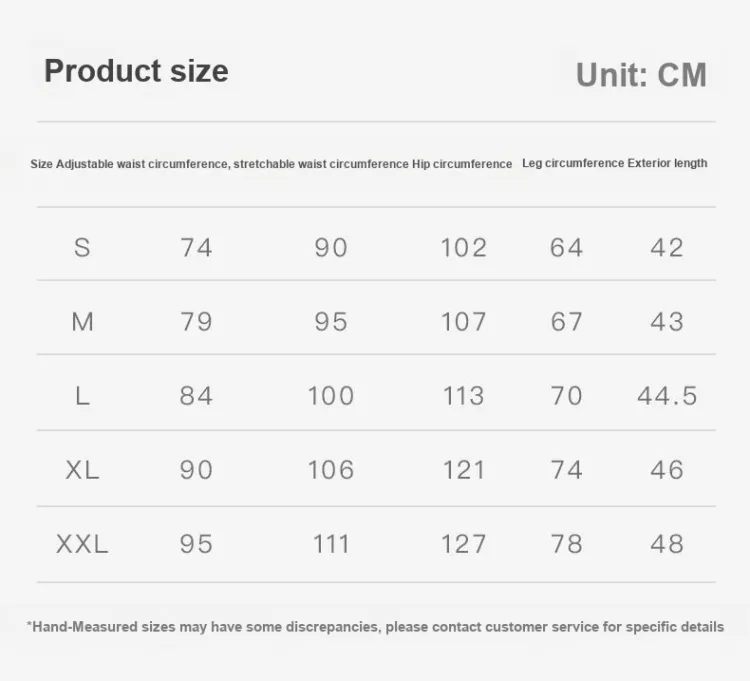The image size is (750, 681).
Task: Select the XXL size row label
Action: click(82, 544)
